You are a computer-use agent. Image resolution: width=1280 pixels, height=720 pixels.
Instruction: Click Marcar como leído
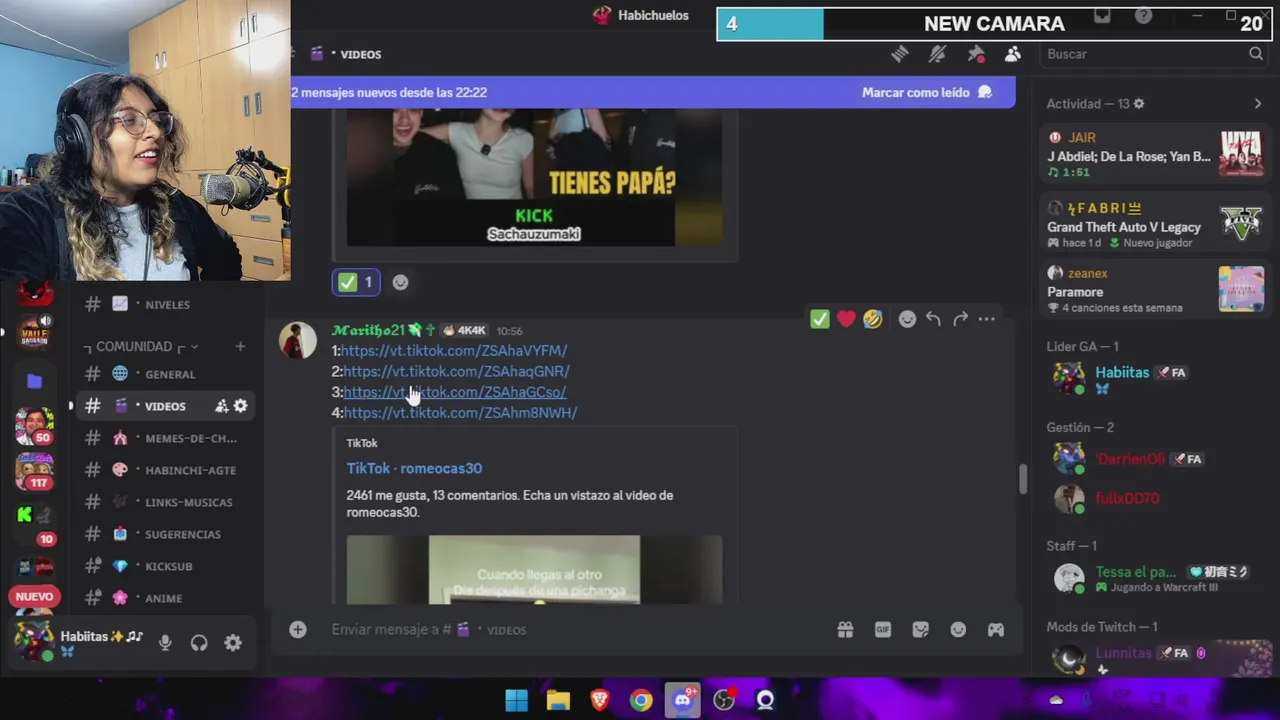pyautogui.click(x=926, y=92)
